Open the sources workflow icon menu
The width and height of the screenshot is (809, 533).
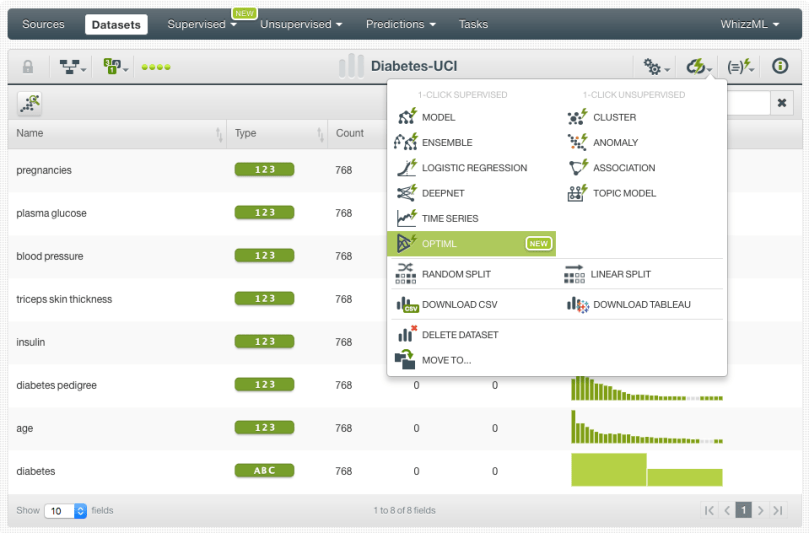tap(72, 67)
